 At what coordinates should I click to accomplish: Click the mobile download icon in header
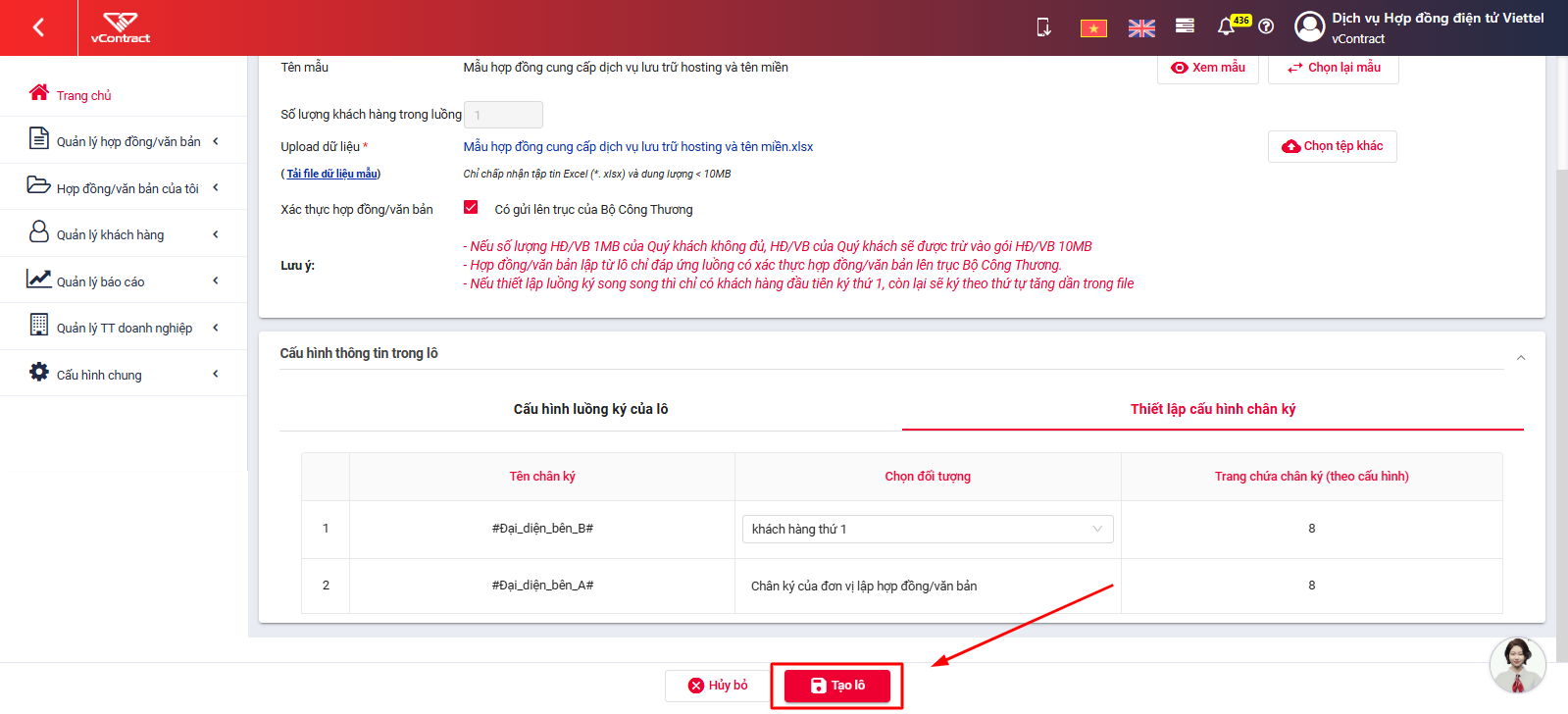pos(1044,27)
